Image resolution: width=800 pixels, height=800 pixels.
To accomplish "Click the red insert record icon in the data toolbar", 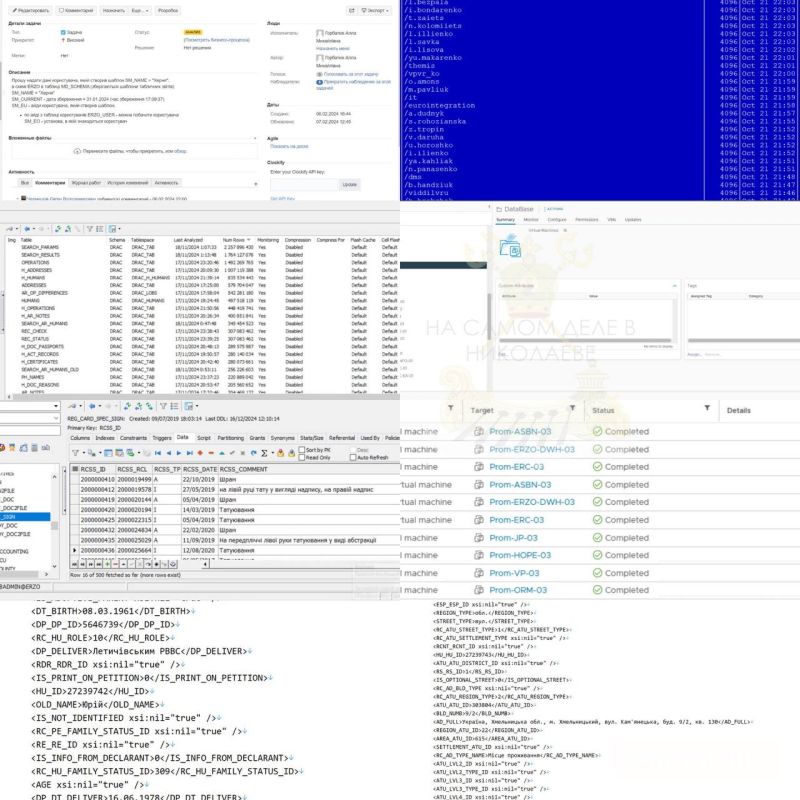I will pyautogui.click(x=200, y=453).
